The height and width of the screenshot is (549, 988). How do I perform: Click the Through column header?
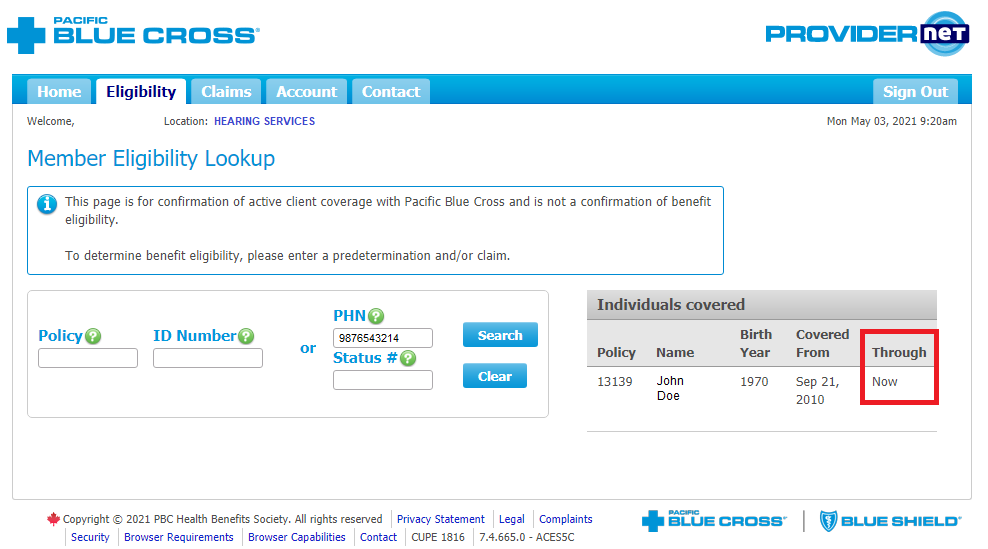point(899,352)
